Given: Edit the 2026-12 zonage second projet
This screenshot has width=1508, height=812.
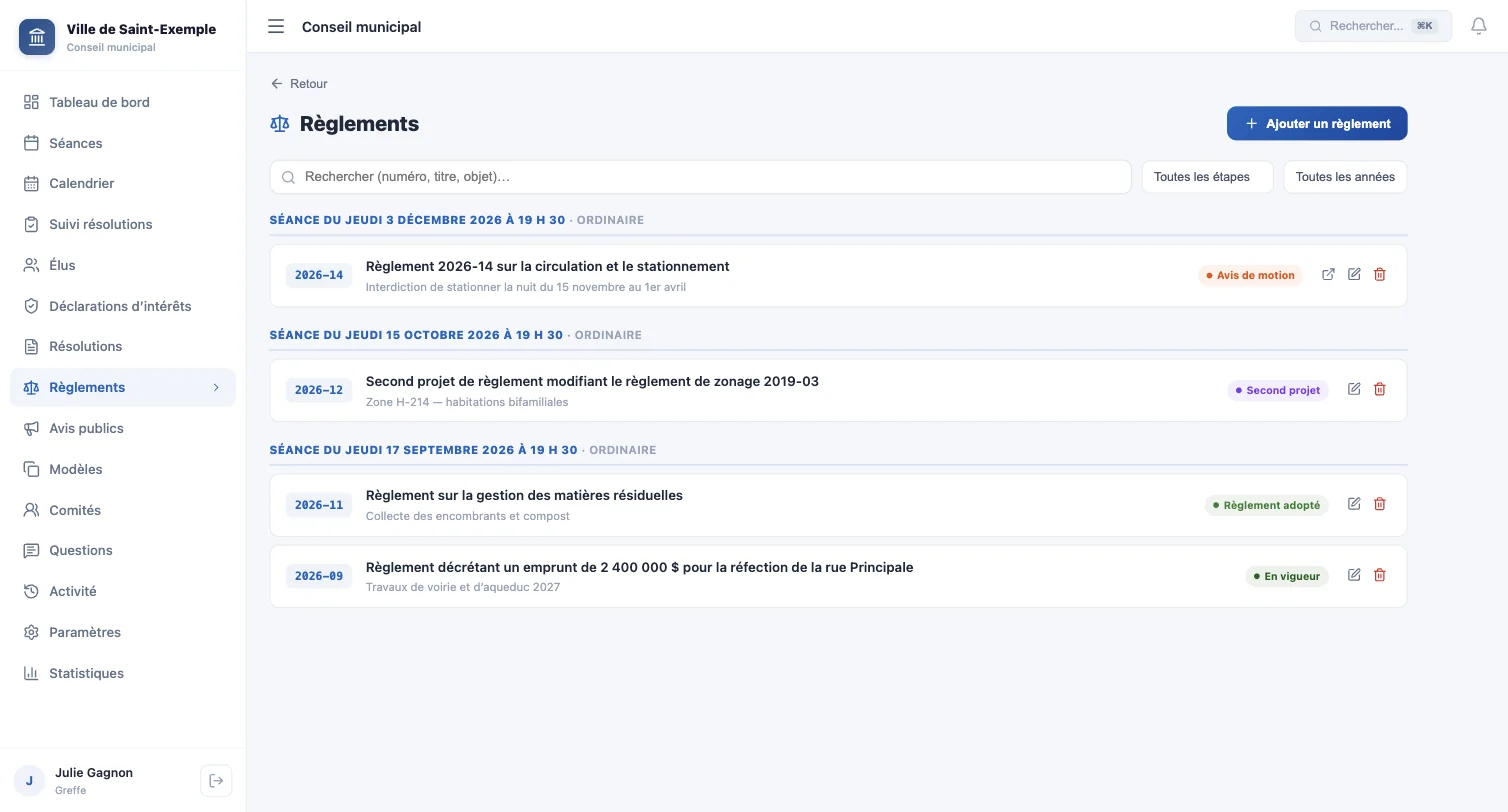Looking at the screenshot, I should [1354, 389].
